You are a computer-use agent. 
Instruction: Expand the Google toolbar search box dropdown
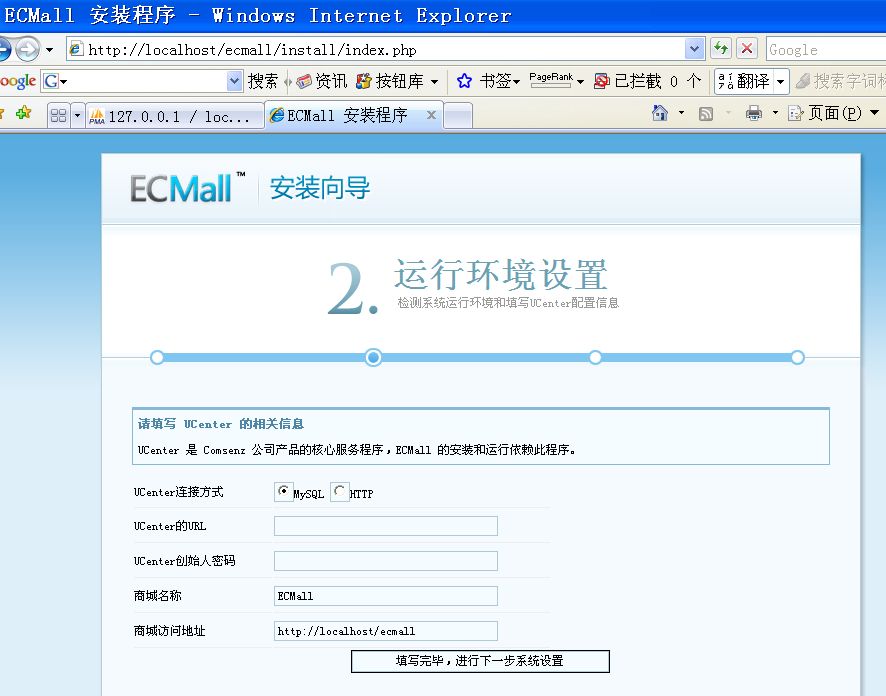234,81
